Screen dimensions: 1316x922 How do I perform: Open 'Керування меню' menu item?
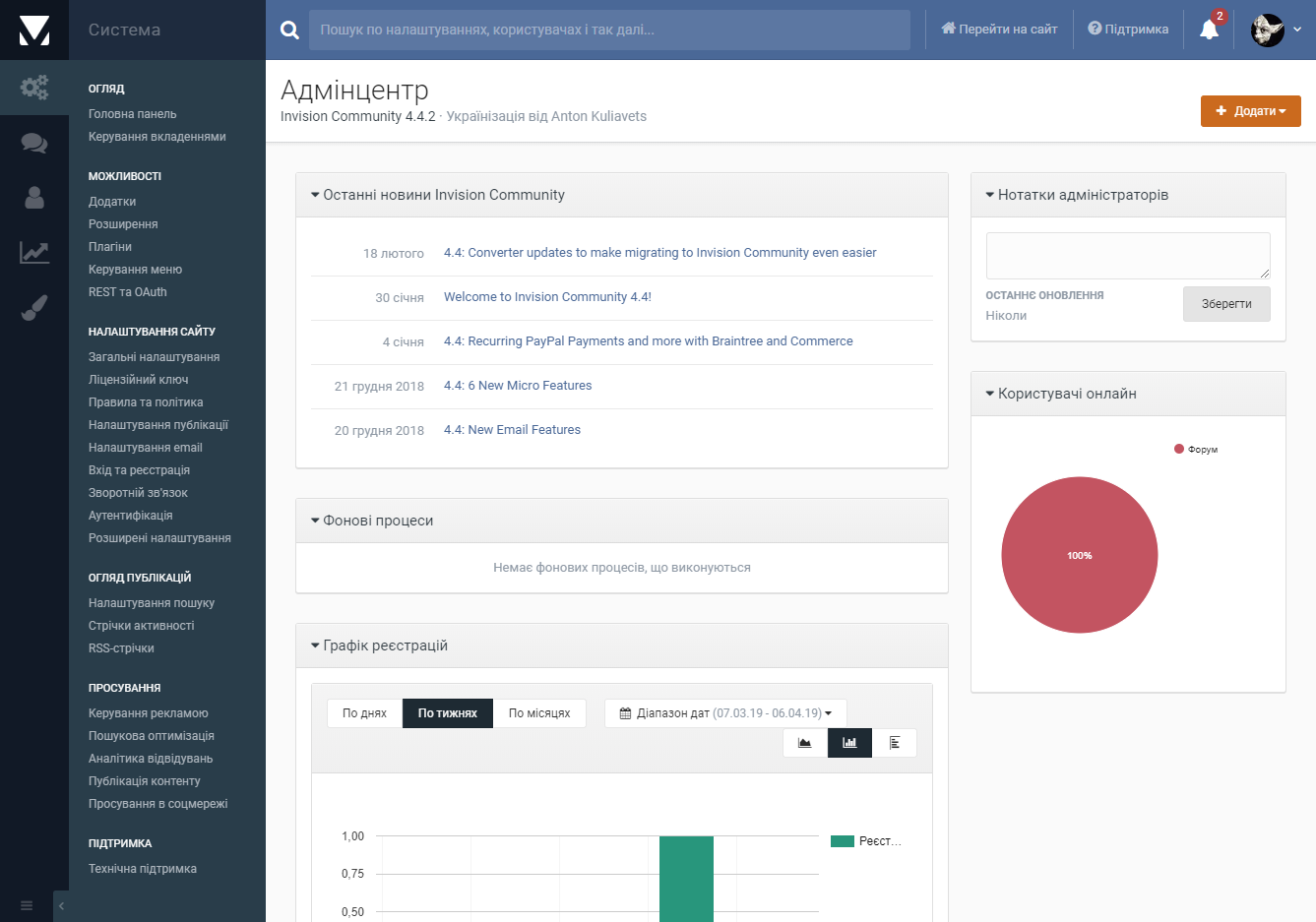(135, 270)
